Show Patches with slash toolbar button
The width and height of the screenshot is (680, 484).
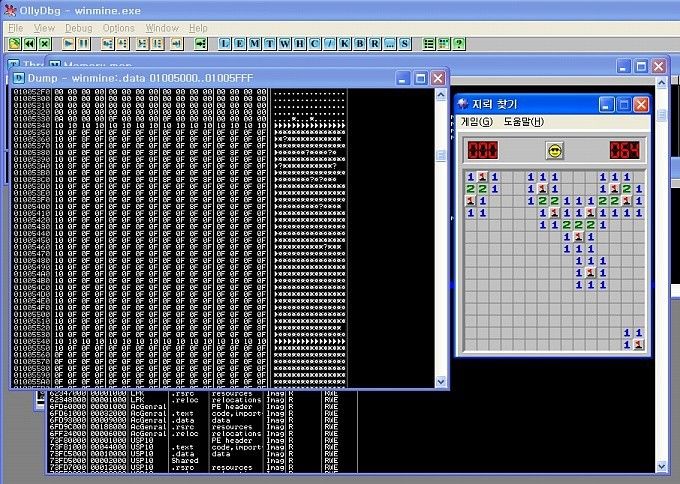pyautogui.click(x=330, y=43)
